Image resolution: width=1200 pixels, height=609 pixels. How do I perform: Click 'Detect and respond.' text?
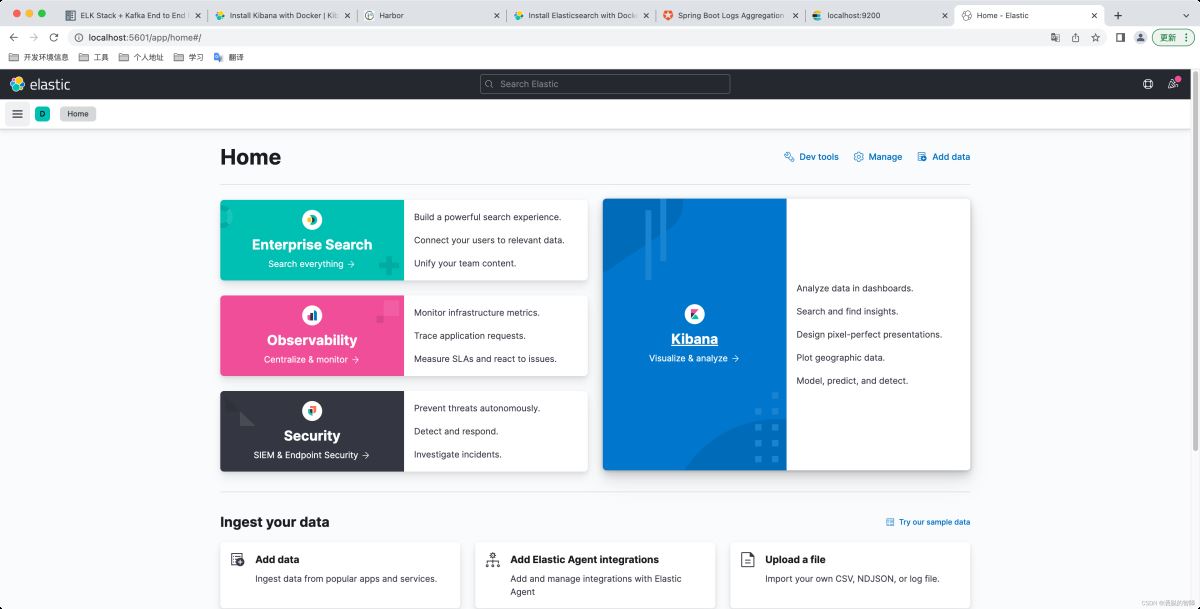[x=456, y=431]
